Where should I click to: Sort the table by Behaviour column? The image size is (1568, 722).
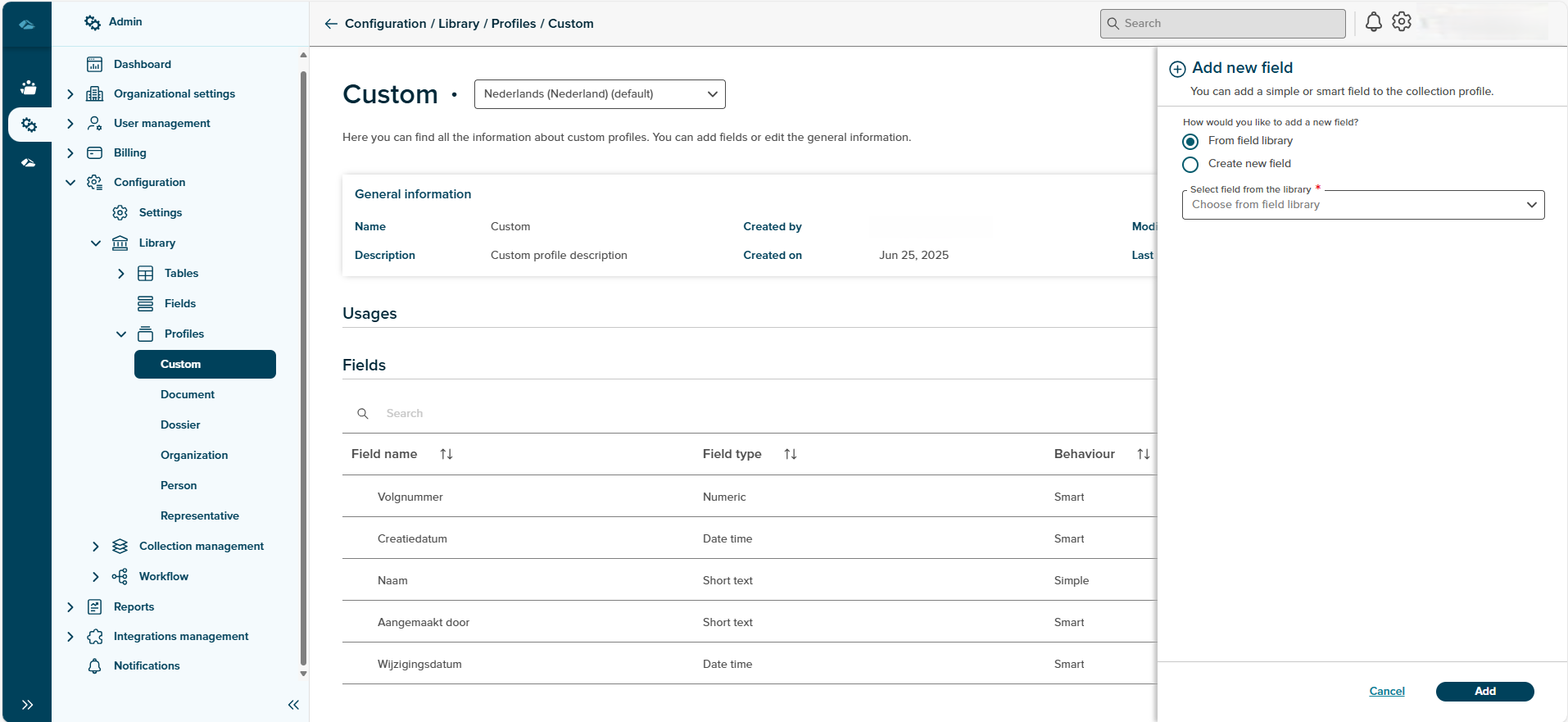click(x=1143, y=454)
